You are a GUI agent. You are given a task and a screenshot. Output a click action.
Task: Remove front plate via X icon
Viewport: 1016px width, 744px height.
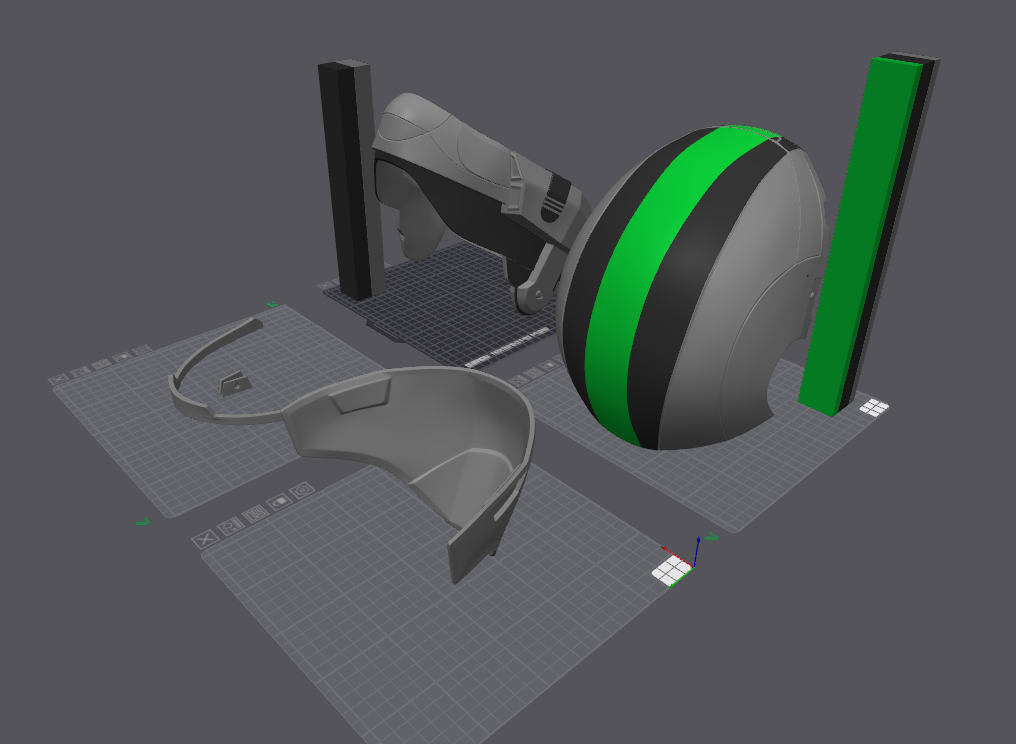[x=205, y=539]
